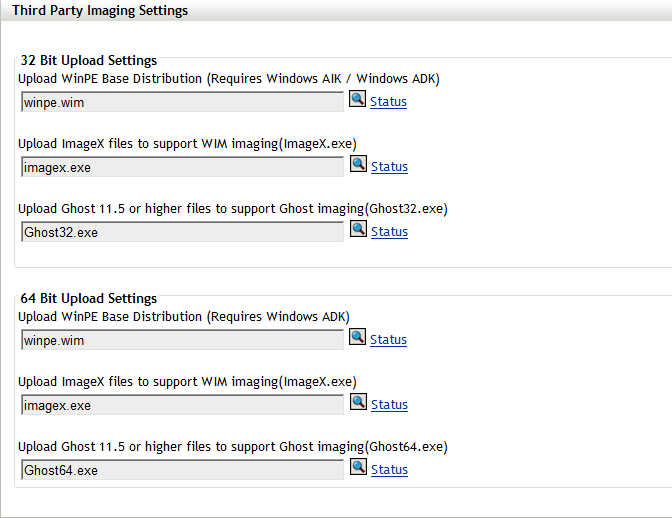
Task: Open Status link for 32-bit ImageX files
Action: [x=389, y=167]
